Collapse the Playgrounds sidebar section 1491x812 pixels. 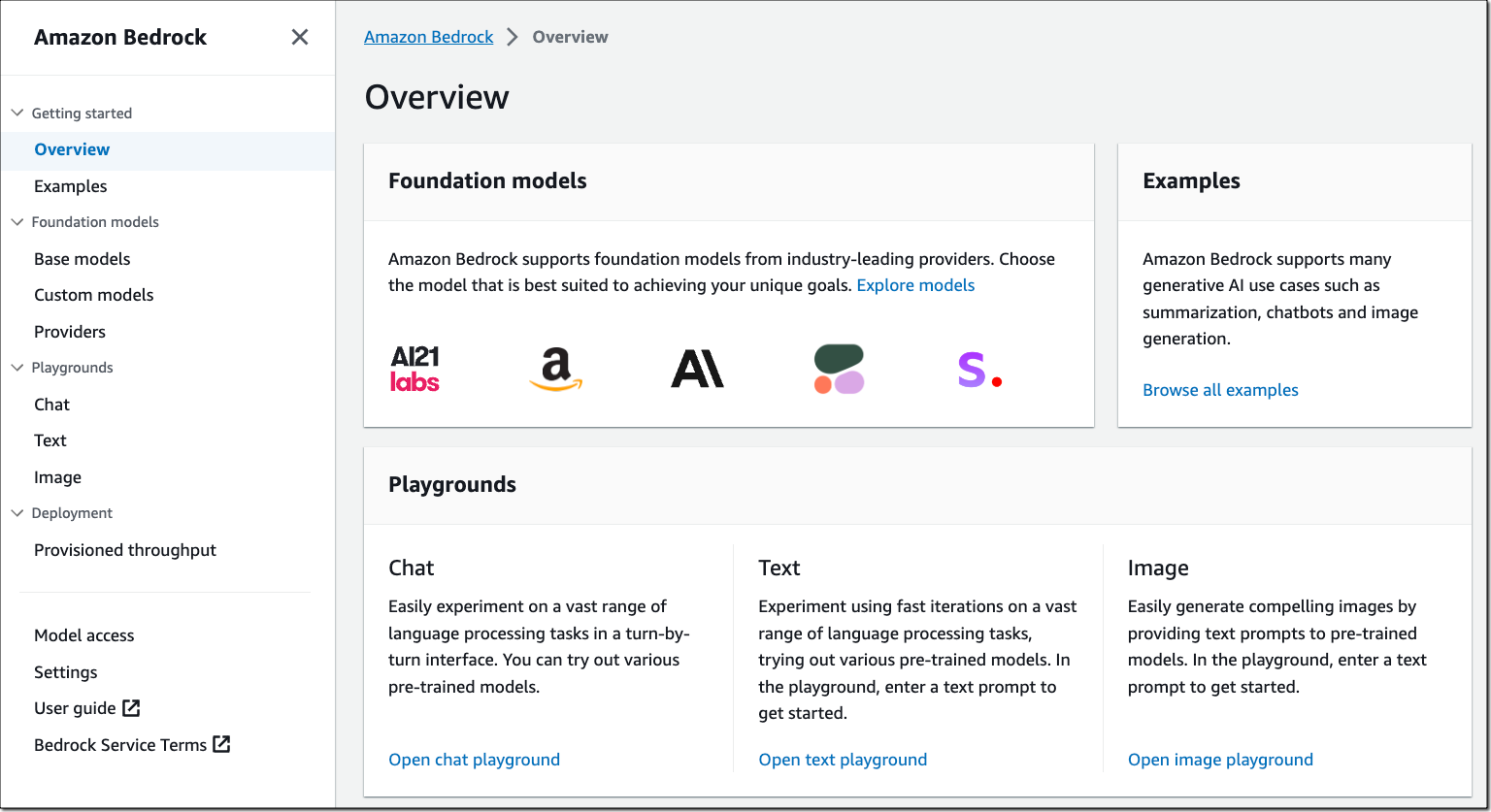coord(17,368)
